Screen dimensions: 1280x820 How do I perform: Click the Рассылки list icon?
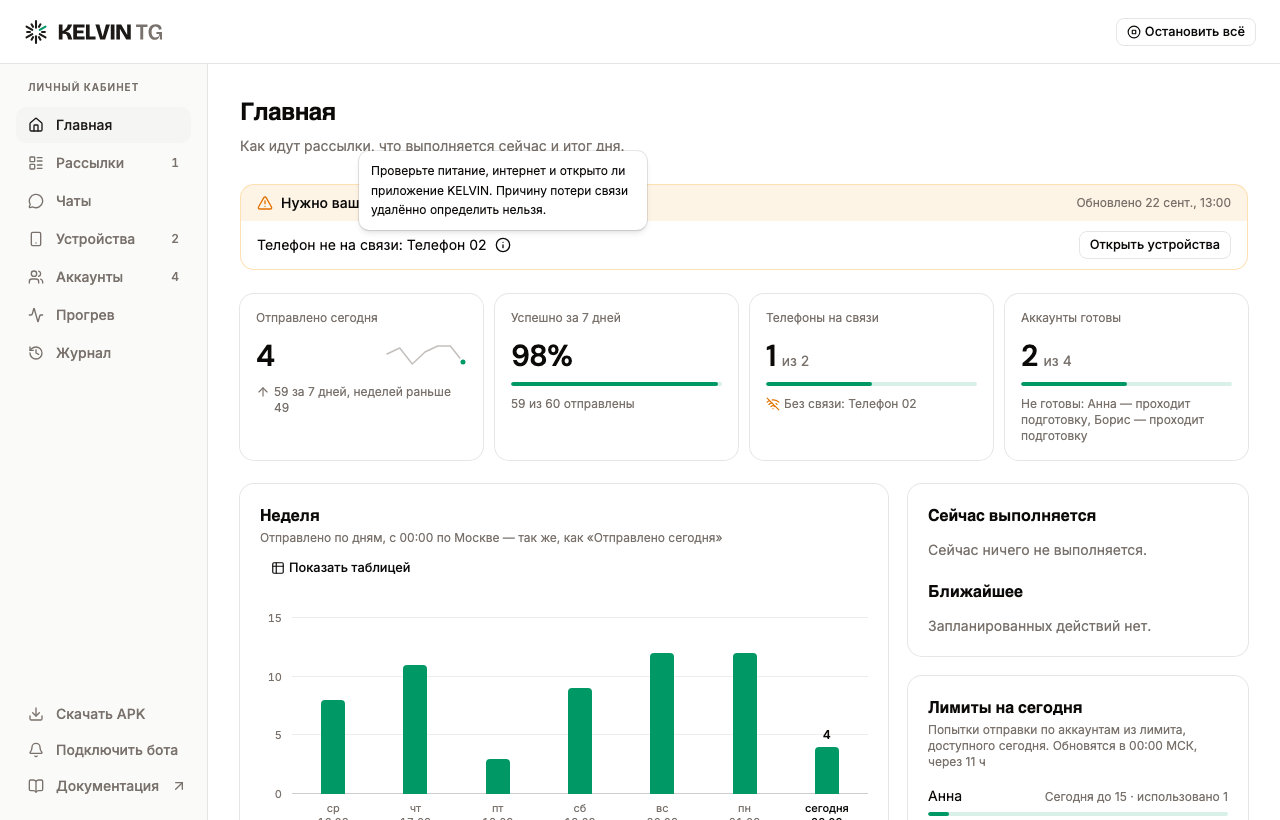[x=36, y=163]
